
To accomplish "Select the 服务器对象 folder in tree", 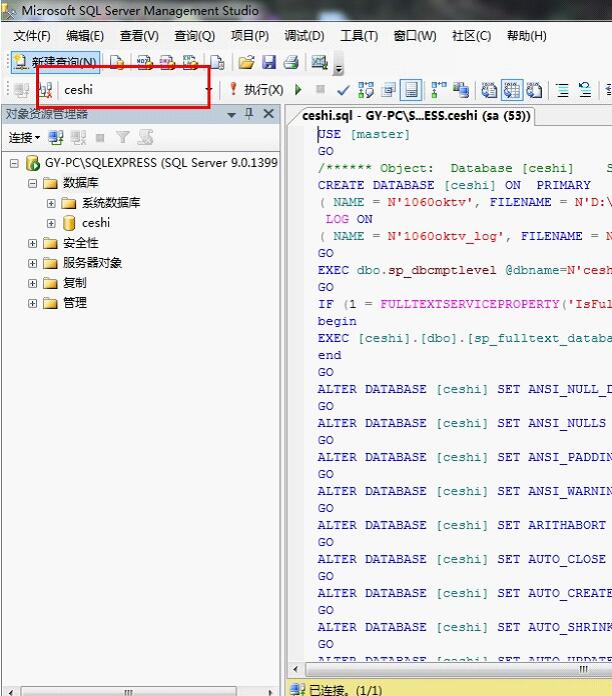I will [92, 263].
